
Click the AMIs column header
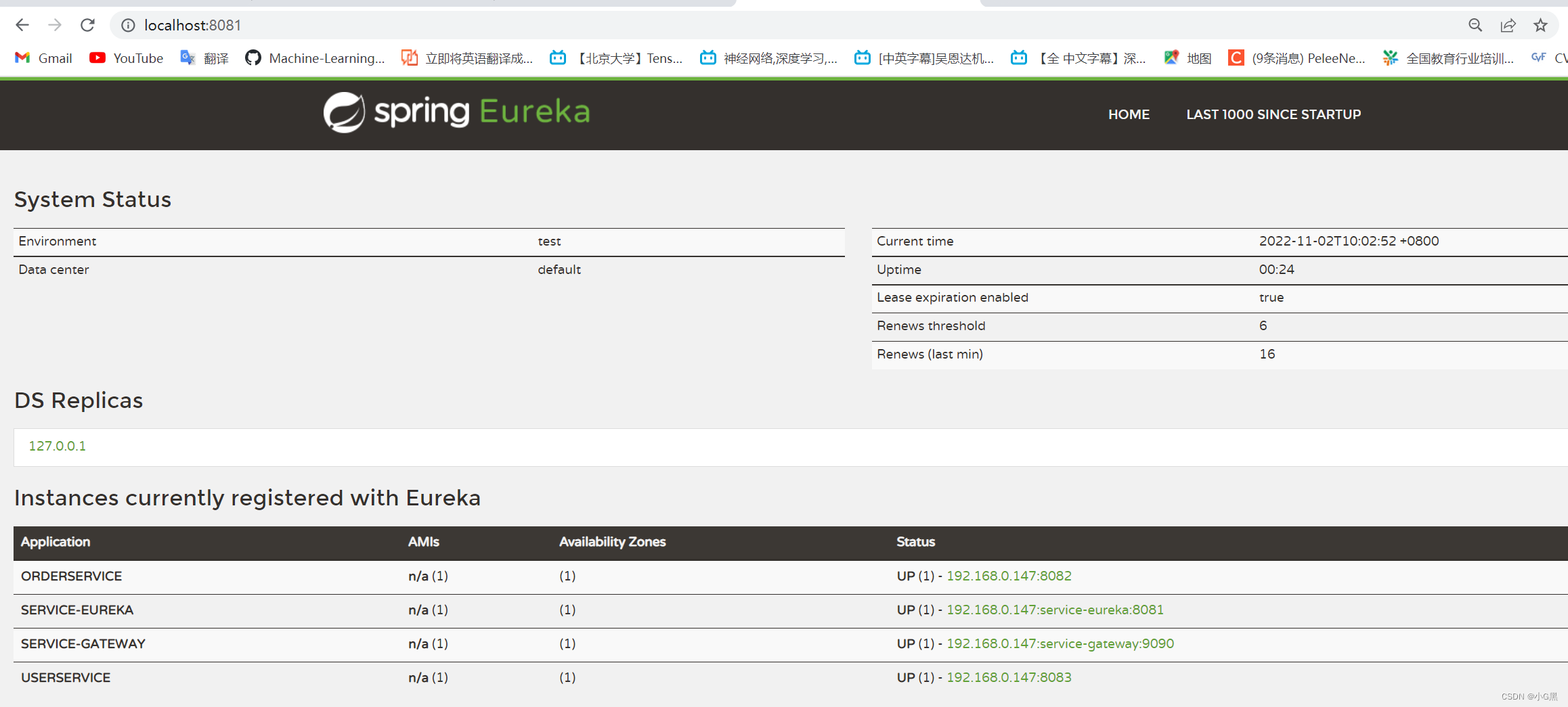coord(424,542)
